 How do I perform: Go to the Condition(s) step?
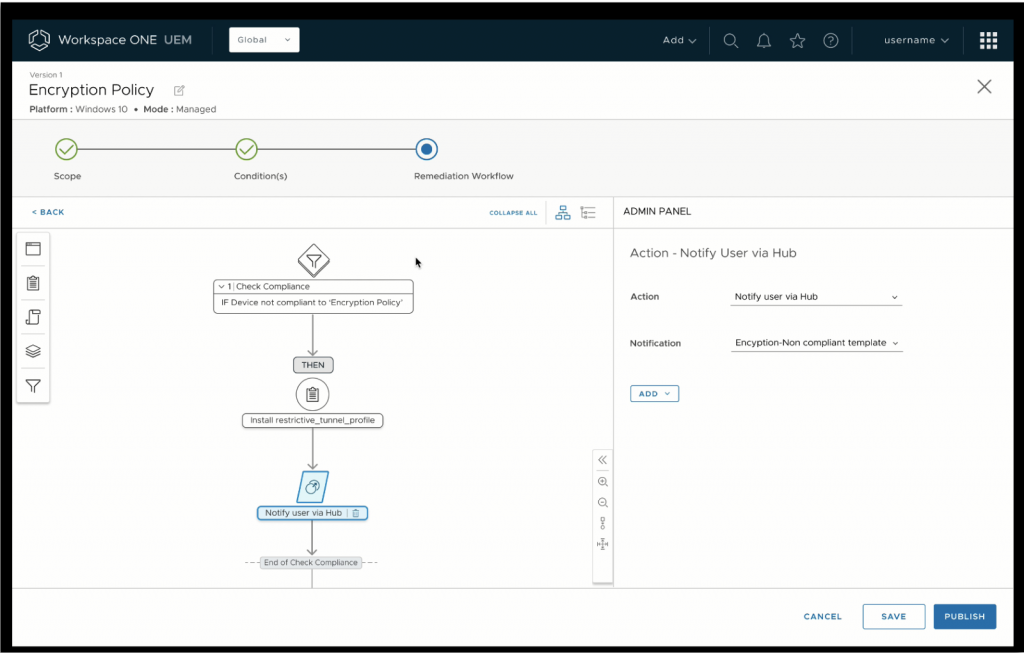pyautogui.click(x=246, y=150)
